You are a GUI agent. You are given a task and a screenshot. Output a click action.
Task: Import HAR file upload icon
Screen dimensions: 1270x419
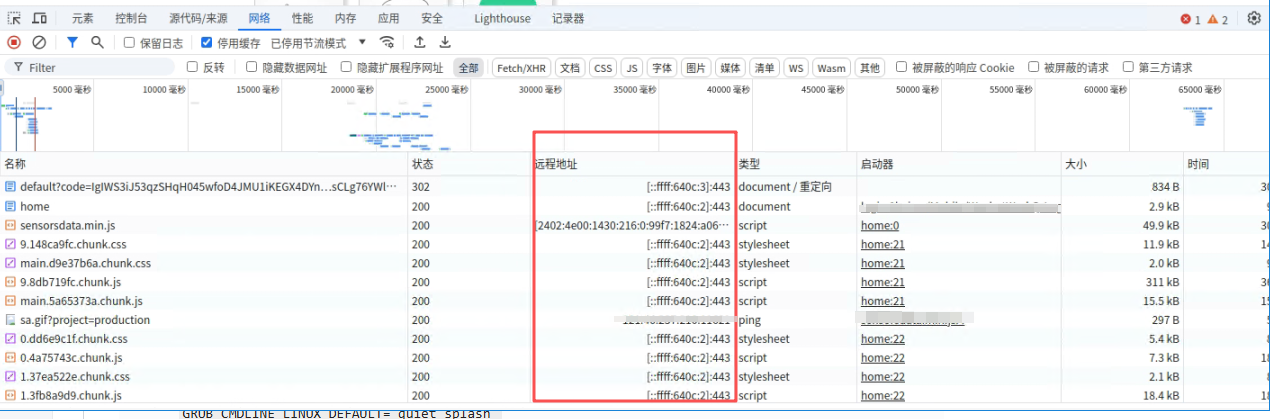click(420, 42)
